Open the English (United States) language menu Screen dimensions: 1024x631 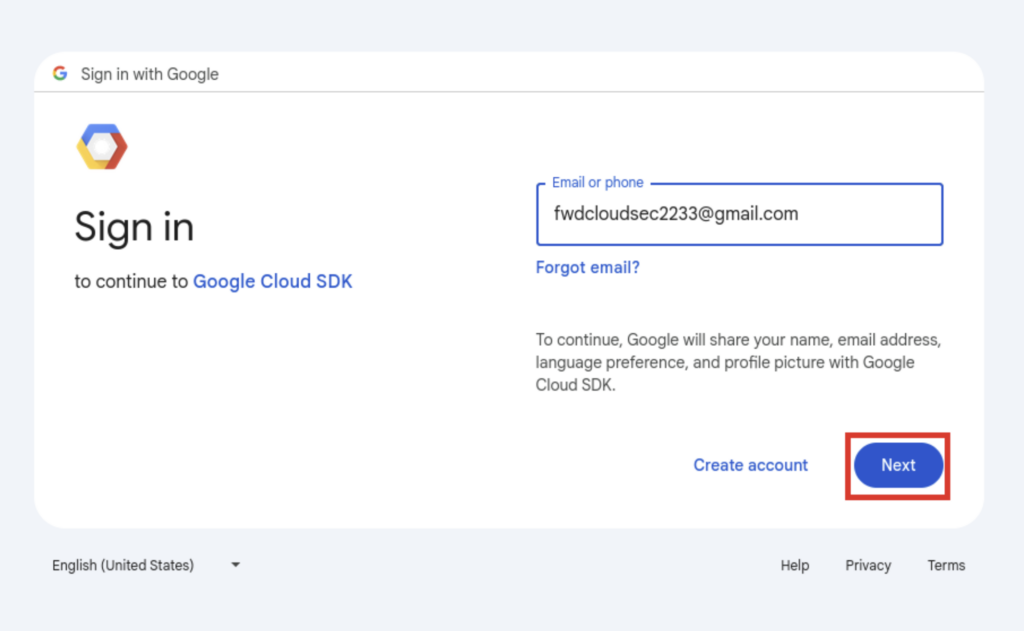123,565
